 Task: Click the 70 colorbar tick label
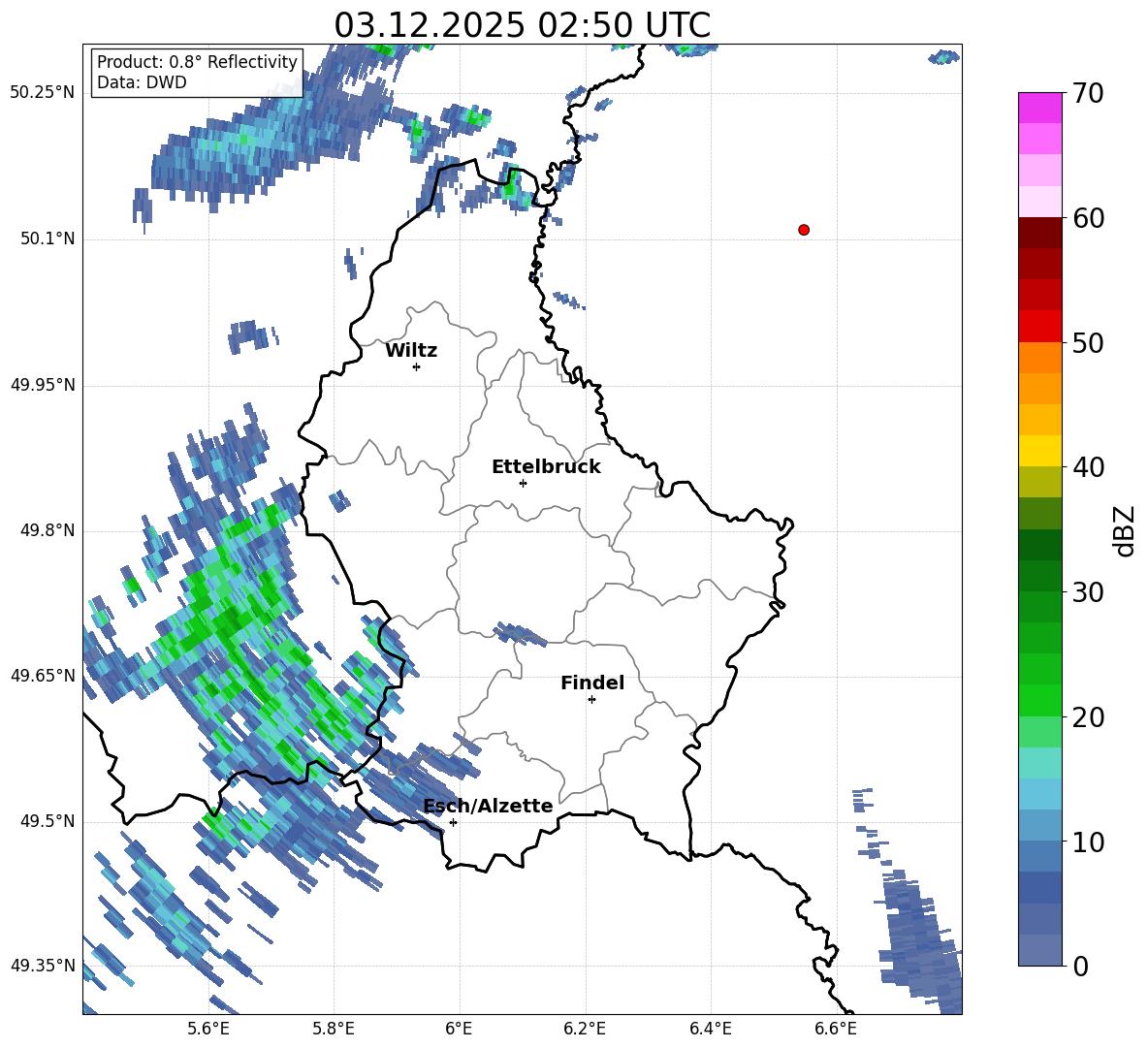[1088, 94]
